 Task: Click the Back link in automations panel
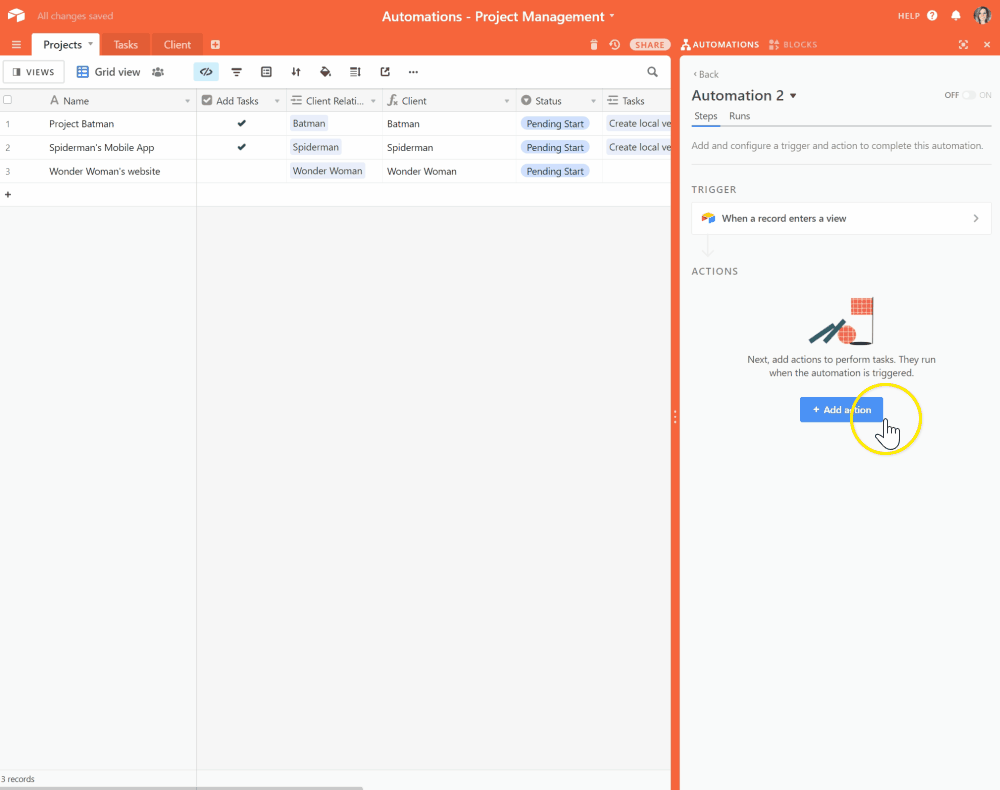pos(706,75)
